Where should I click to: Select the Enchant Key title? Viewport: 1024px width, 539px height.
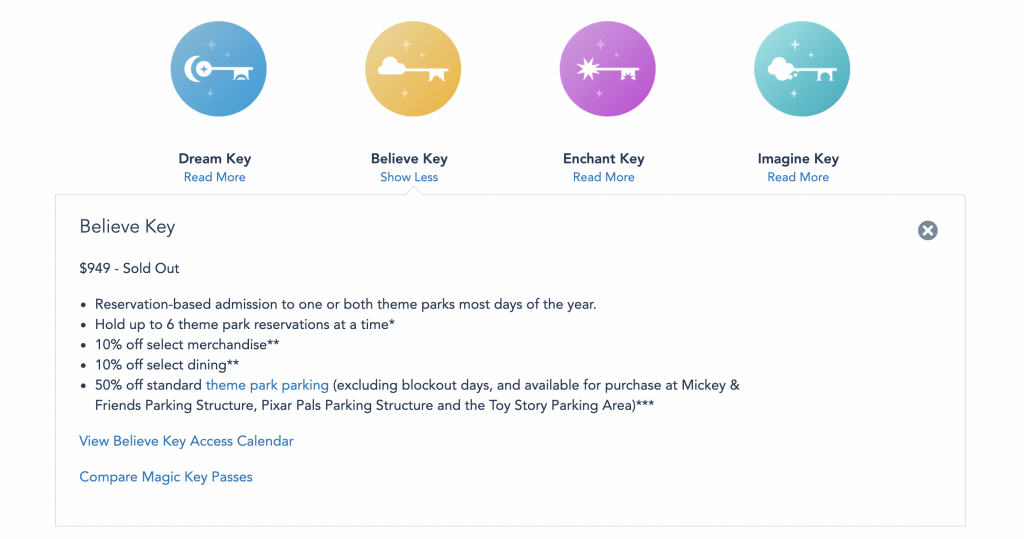[603, 159]
